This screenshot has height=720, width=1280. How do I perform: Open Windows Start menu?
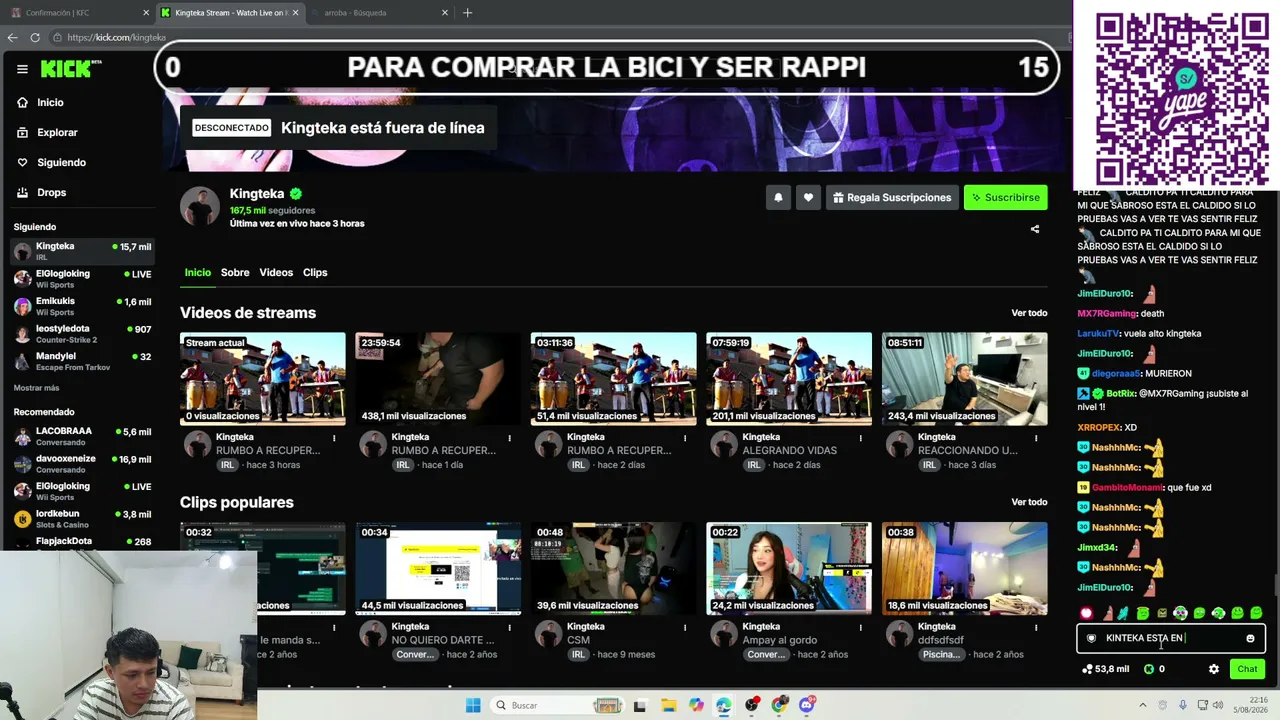[x=473, y=705]
